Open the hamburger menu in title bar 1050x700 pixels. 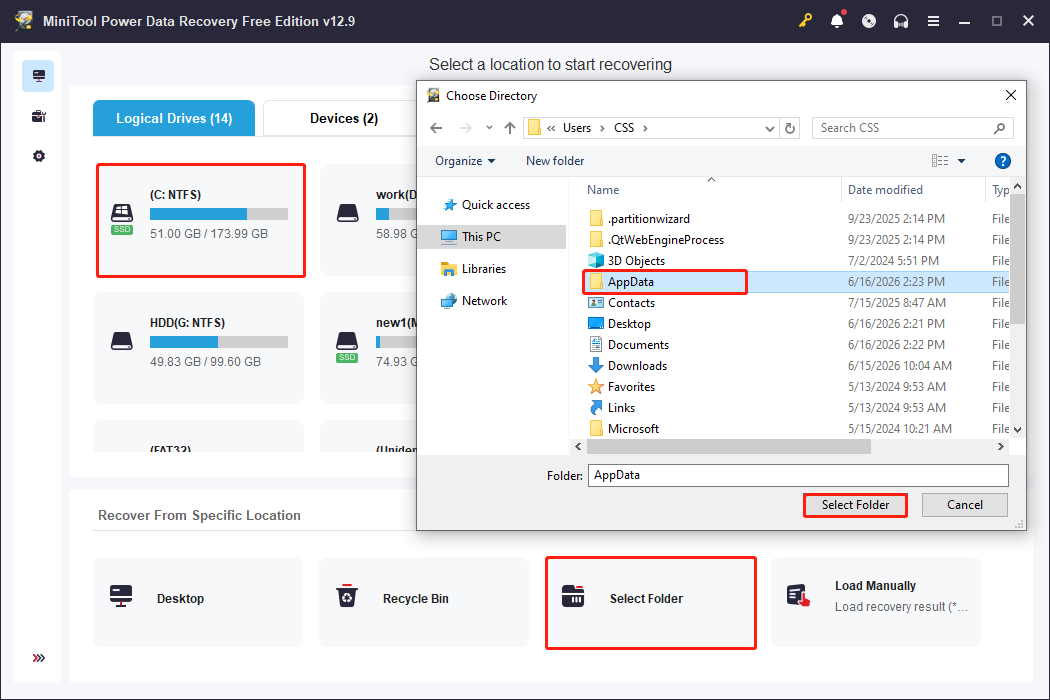pos(933,21)
